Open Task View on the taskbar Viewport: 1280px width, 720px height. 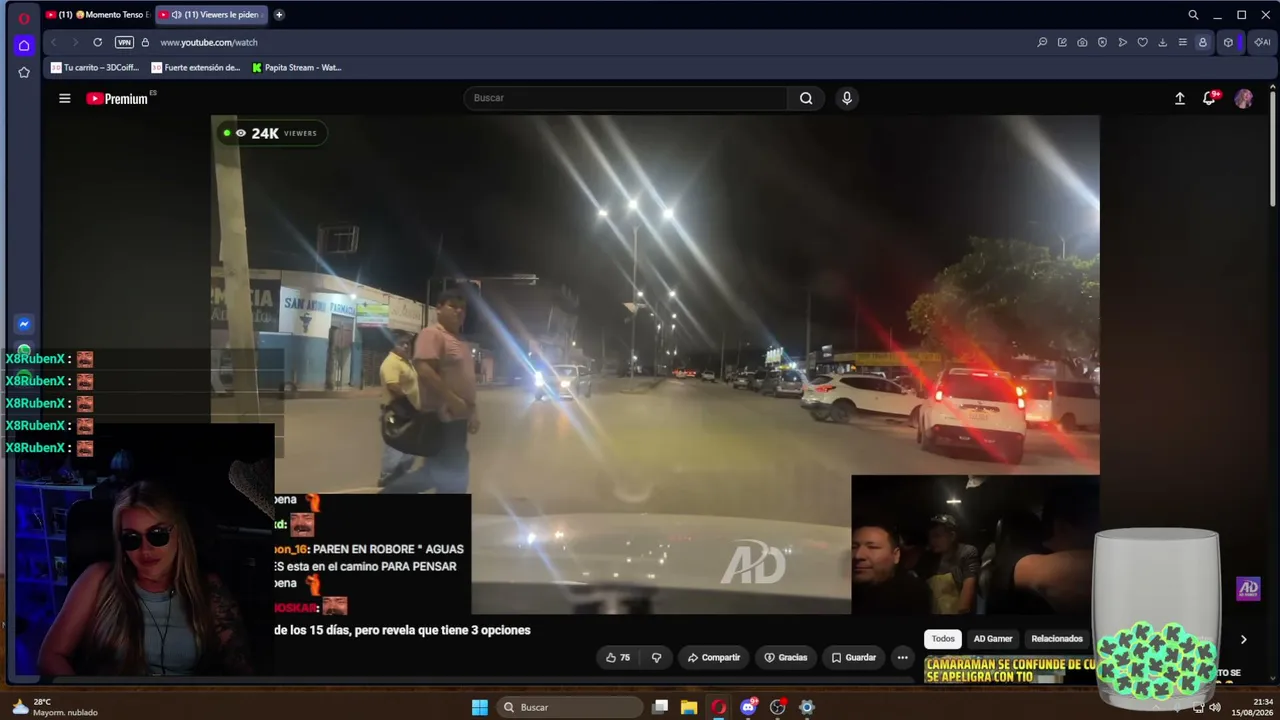click(x=660, y=707)
